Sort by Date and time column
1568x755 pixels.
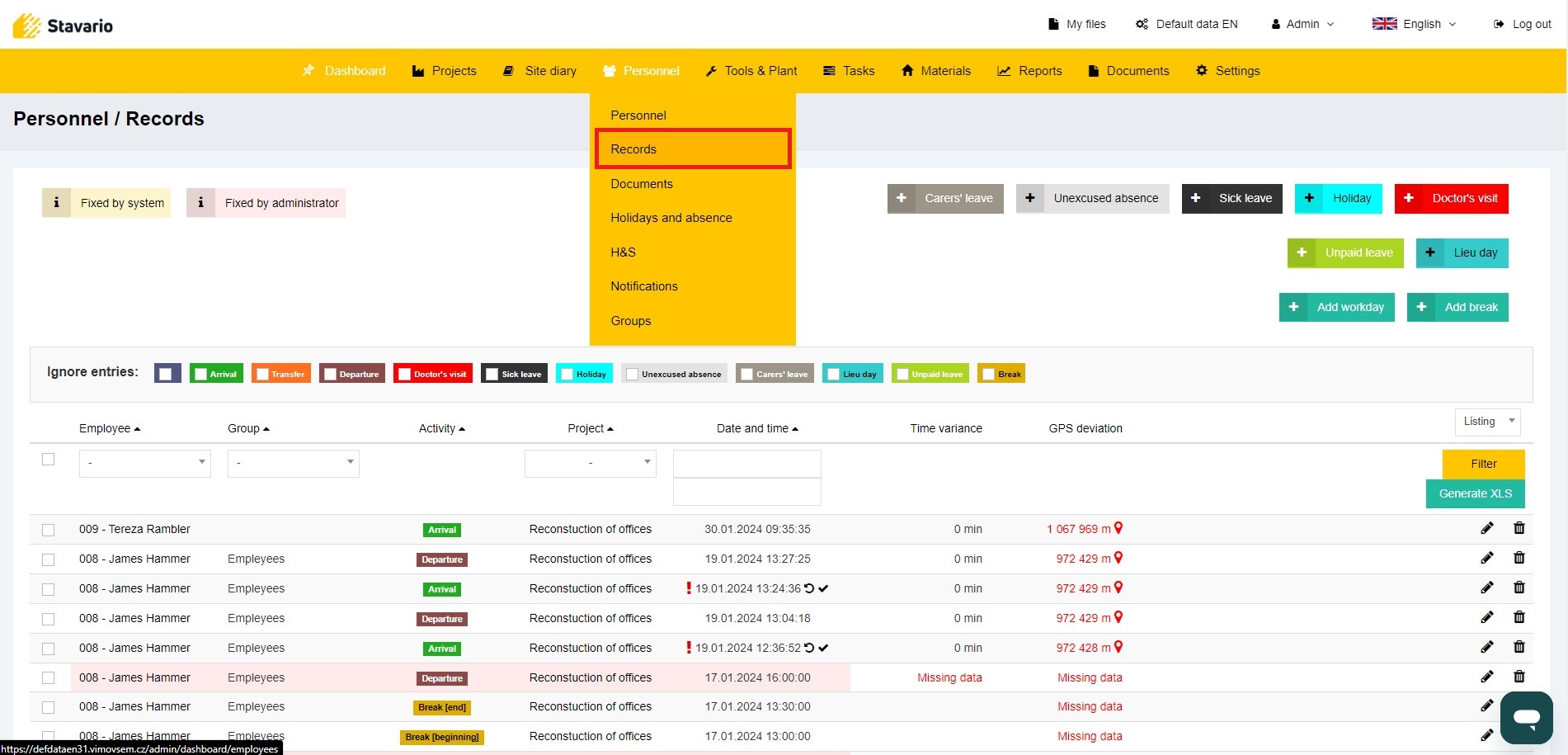point(757,428)
